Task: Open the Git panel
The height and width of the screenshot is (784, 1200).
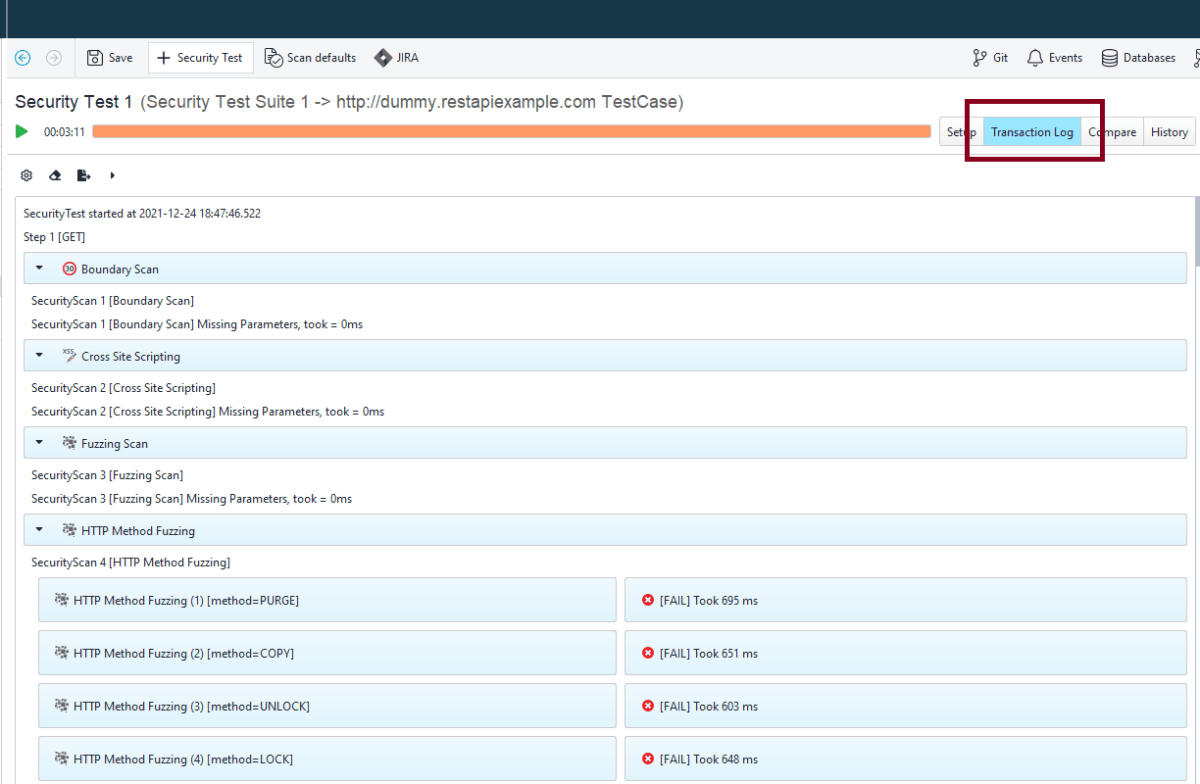Action: click(990, 58)
